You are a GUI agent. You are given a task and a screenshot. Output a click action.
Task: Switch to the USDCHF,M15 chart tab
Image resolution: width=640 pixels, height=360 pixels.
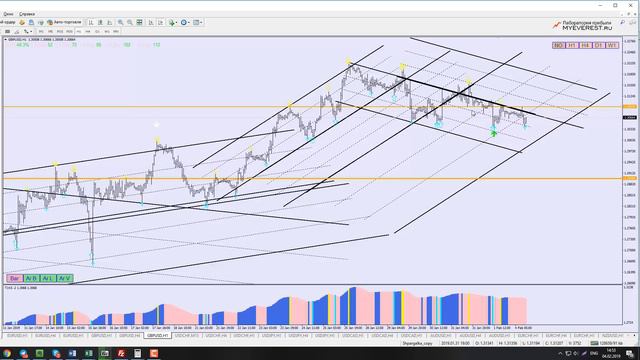(x=187, y=336)
